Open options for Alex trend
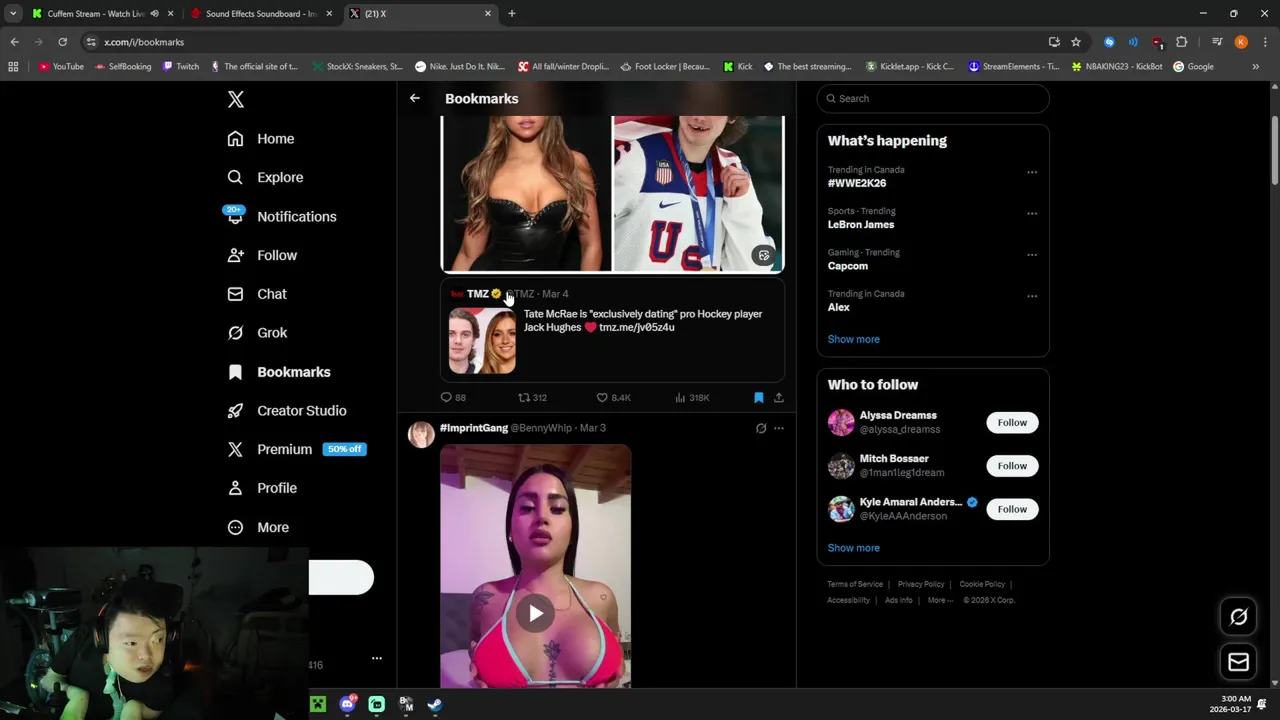Viewport: 1280px width, 720px height. tap(1032, 296)
